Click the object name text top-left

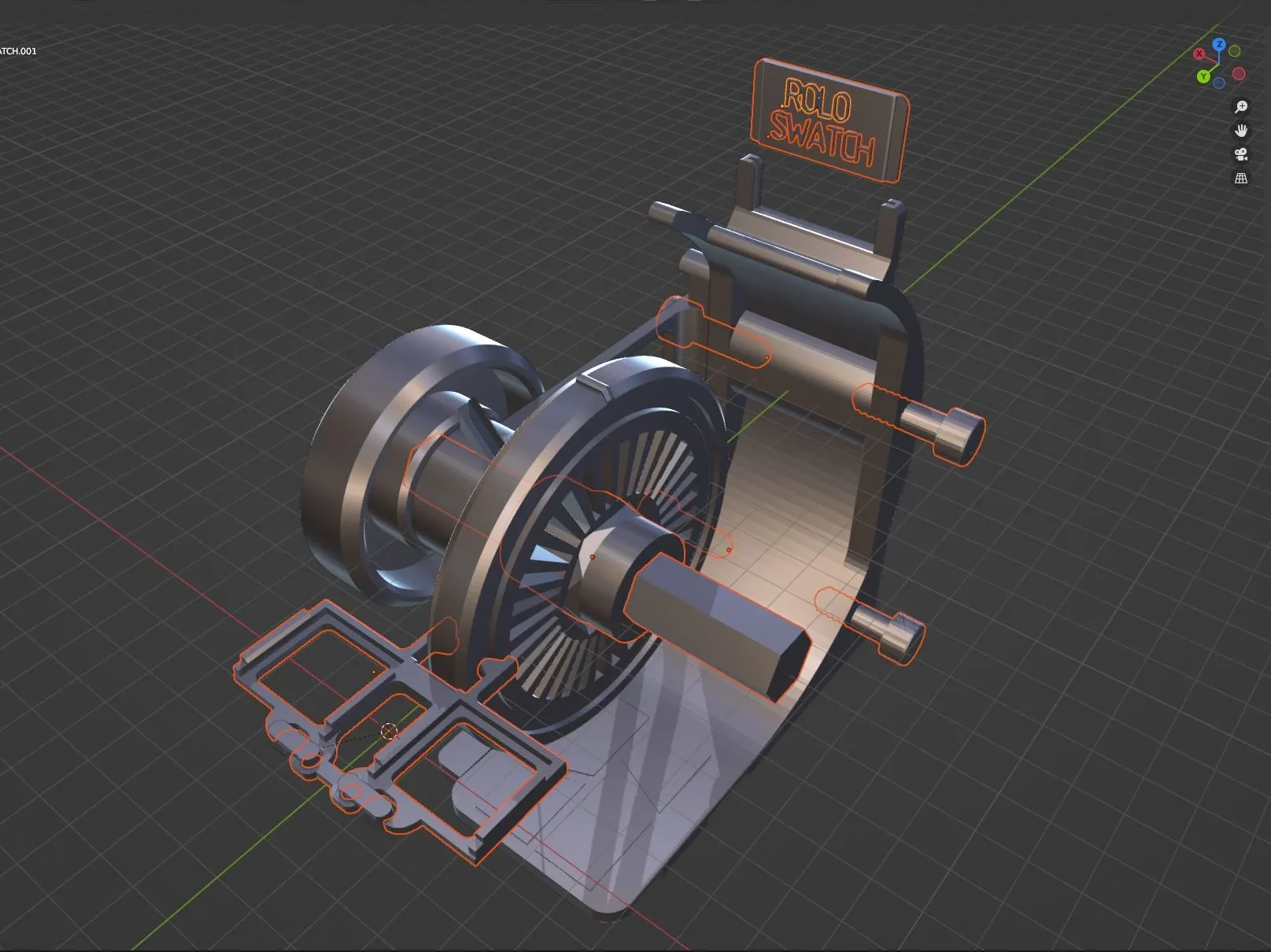[18, 51]
